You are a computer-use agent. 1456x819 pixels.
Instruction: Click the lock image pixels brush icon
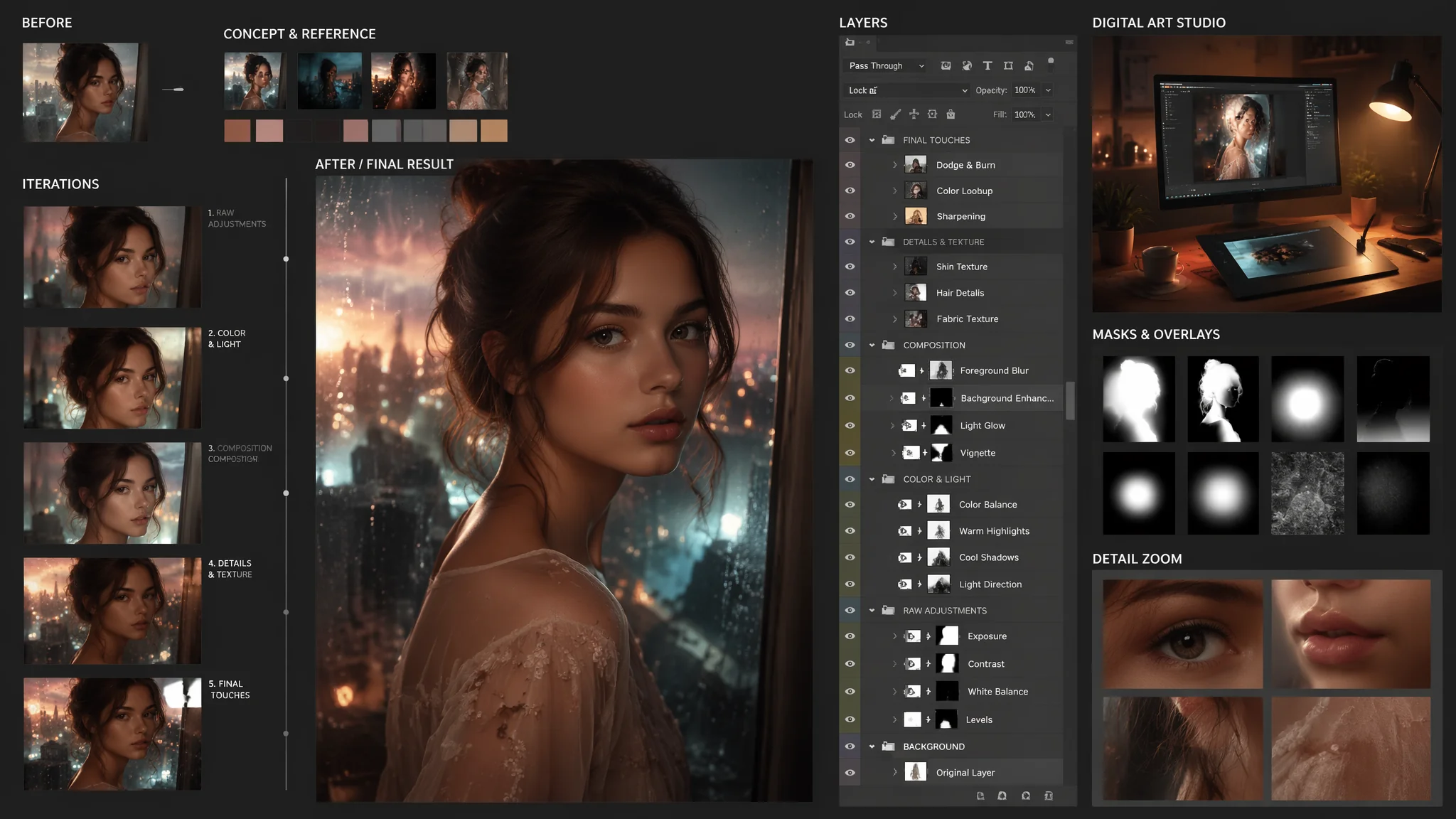click(x=896, y=114)
